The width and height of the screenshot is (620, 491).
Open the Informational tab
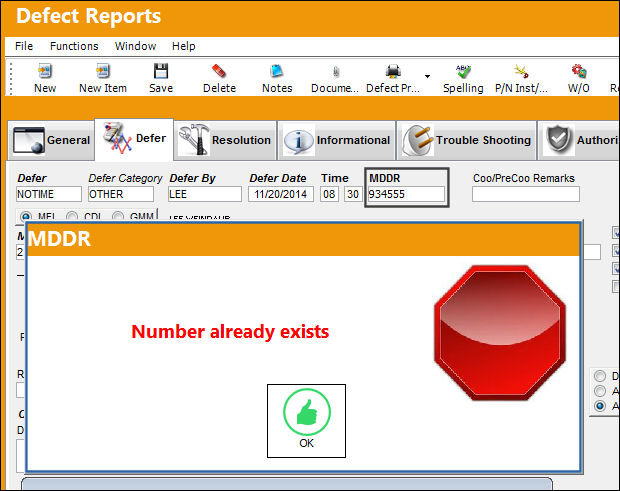336,140
